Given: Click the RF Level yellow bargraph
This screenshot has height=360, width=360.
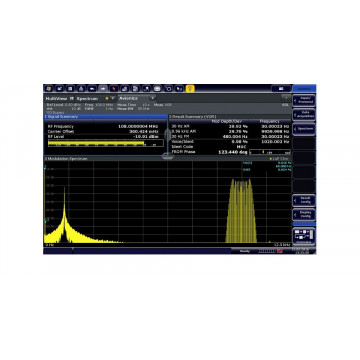Looking at the screenshot, I should point(106,143).
